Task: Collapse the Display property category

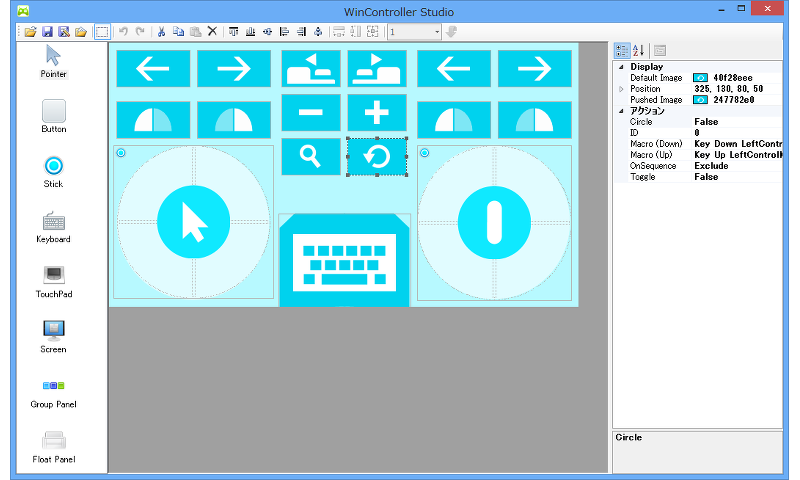Action: tap(621, 67)
